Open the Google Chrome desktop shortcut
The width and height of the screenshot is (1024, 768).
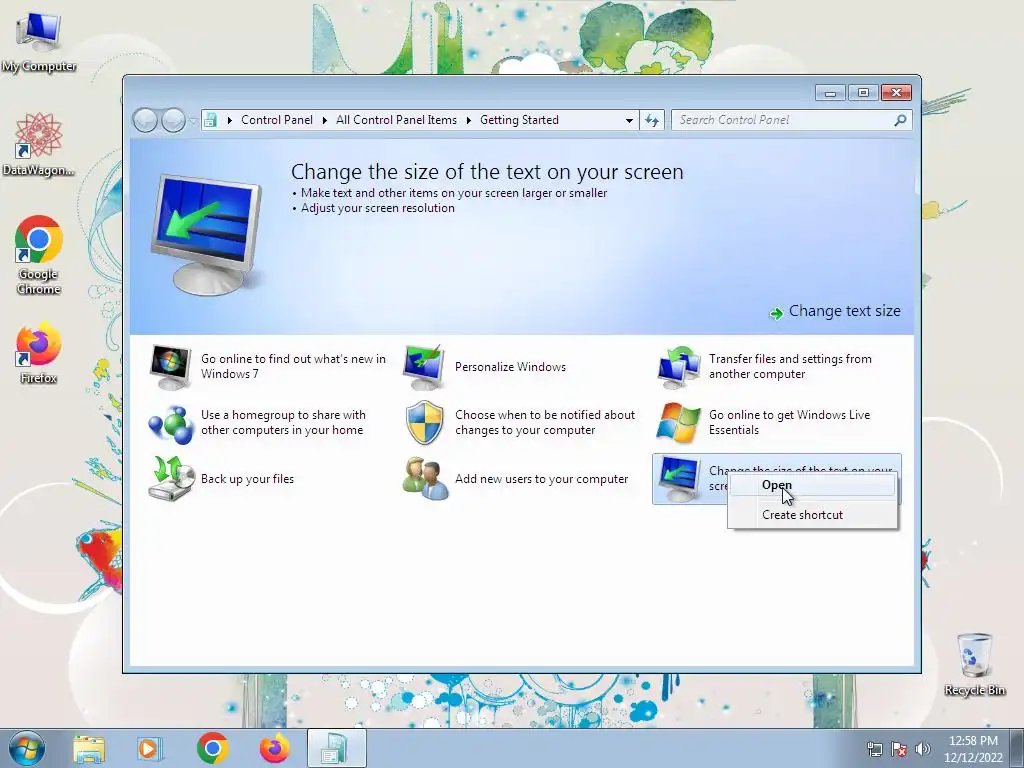(x=39, y=255)
